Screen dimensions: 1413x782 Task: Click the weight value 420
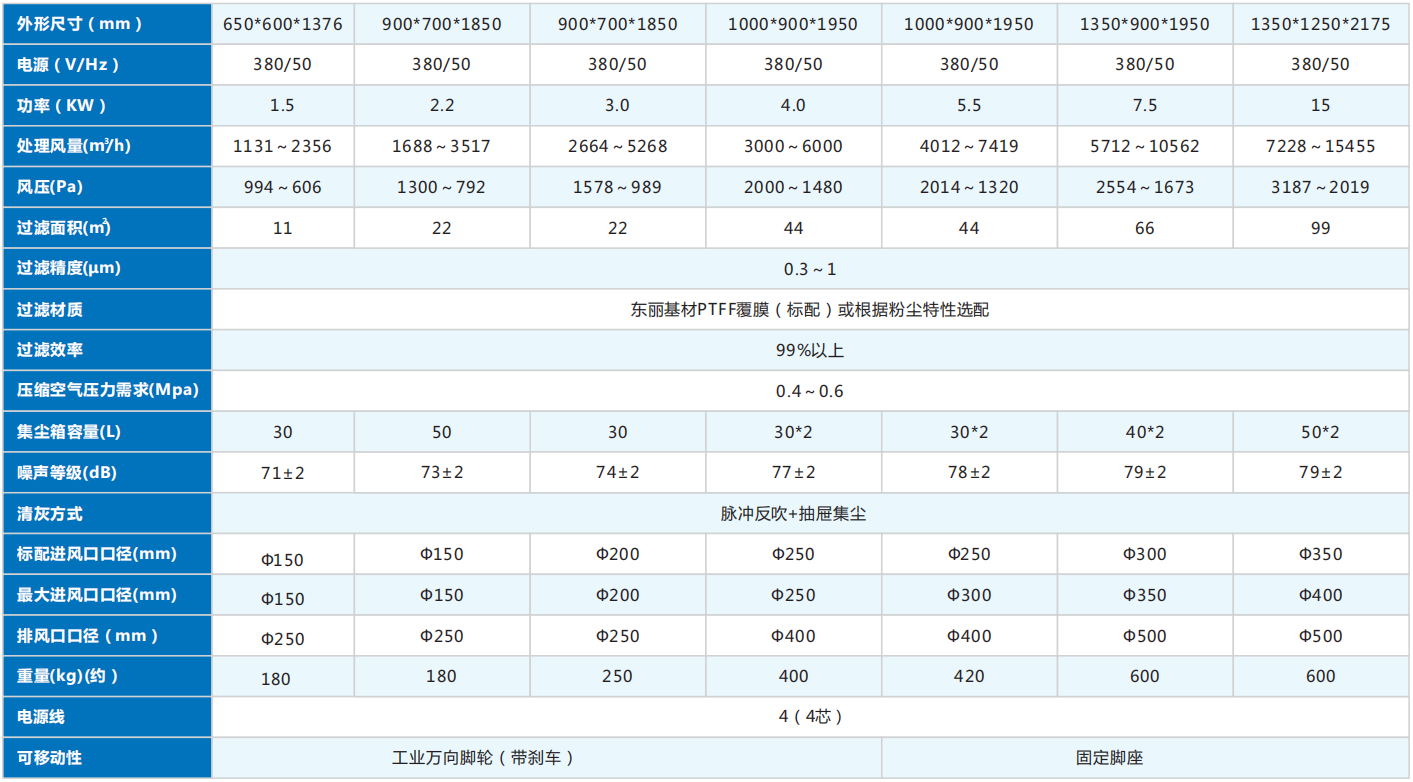pyautogui.click(x=969, y=677)
